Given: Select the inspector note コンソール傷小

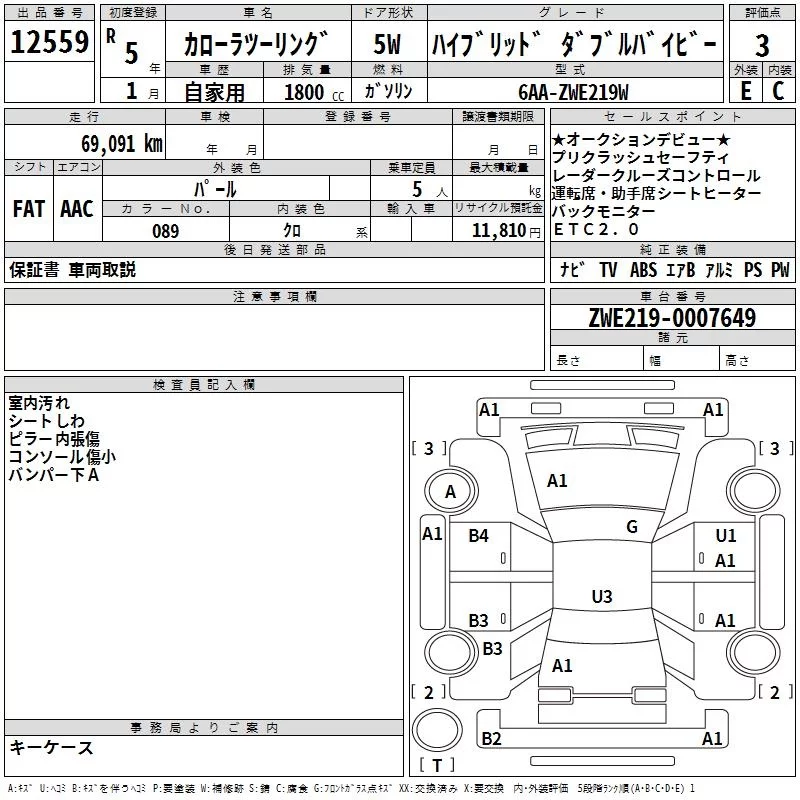Looking at the screenshot, I should [62, 456].
